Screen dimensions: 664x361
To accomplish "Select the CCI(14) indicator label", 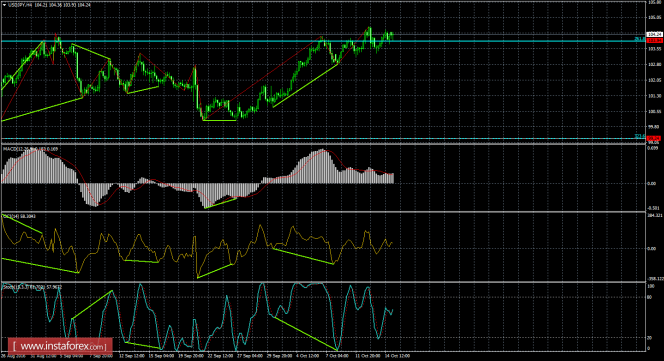I will (19, 216).
